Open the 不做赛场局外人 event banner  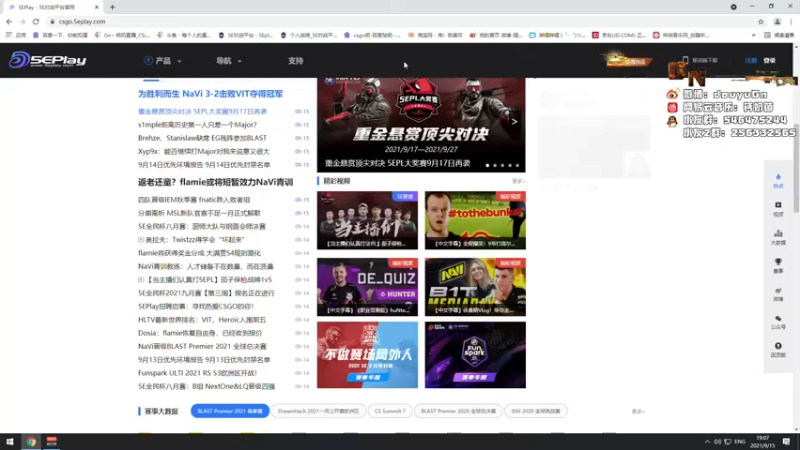pos(367,355)
